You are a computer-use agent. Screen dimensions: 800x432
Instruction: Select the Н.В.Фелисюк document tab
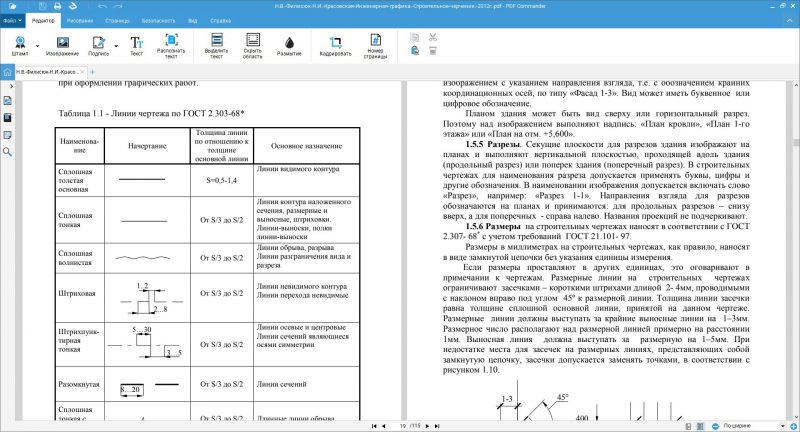(x=46, y=72)
